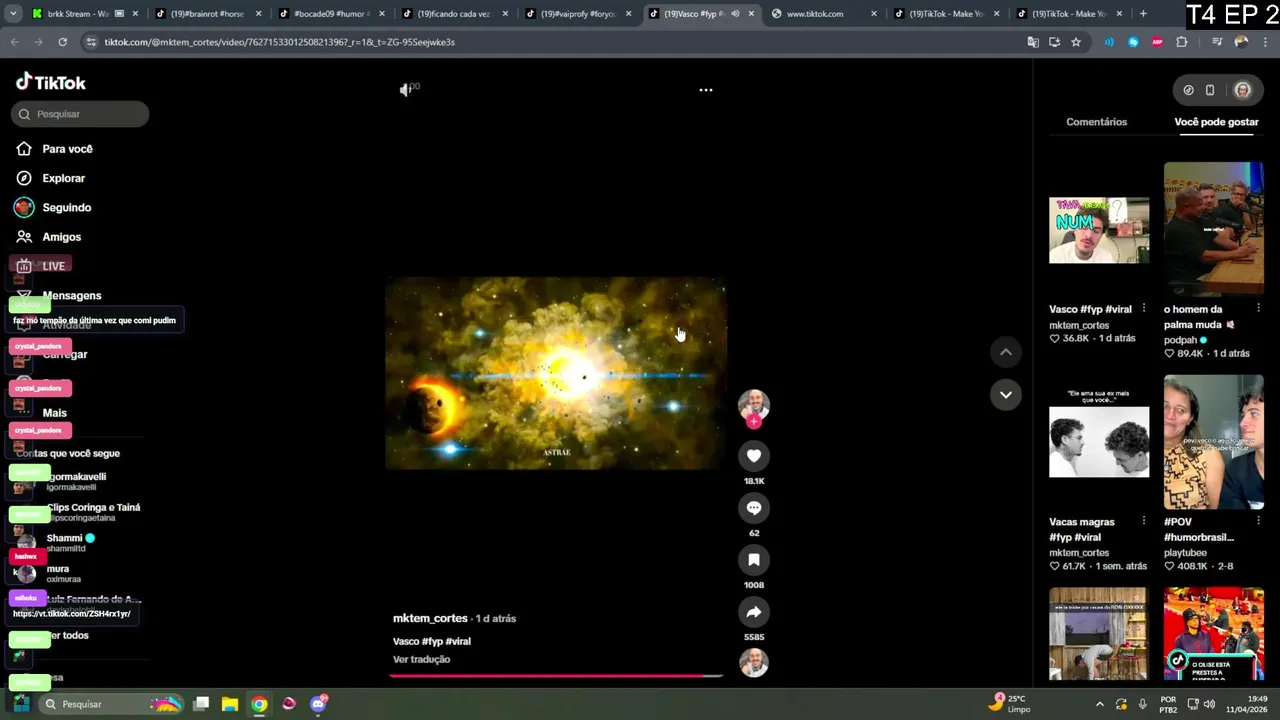Bookmark the video with save icon
1280x720 pixels.
pos(754,560)
